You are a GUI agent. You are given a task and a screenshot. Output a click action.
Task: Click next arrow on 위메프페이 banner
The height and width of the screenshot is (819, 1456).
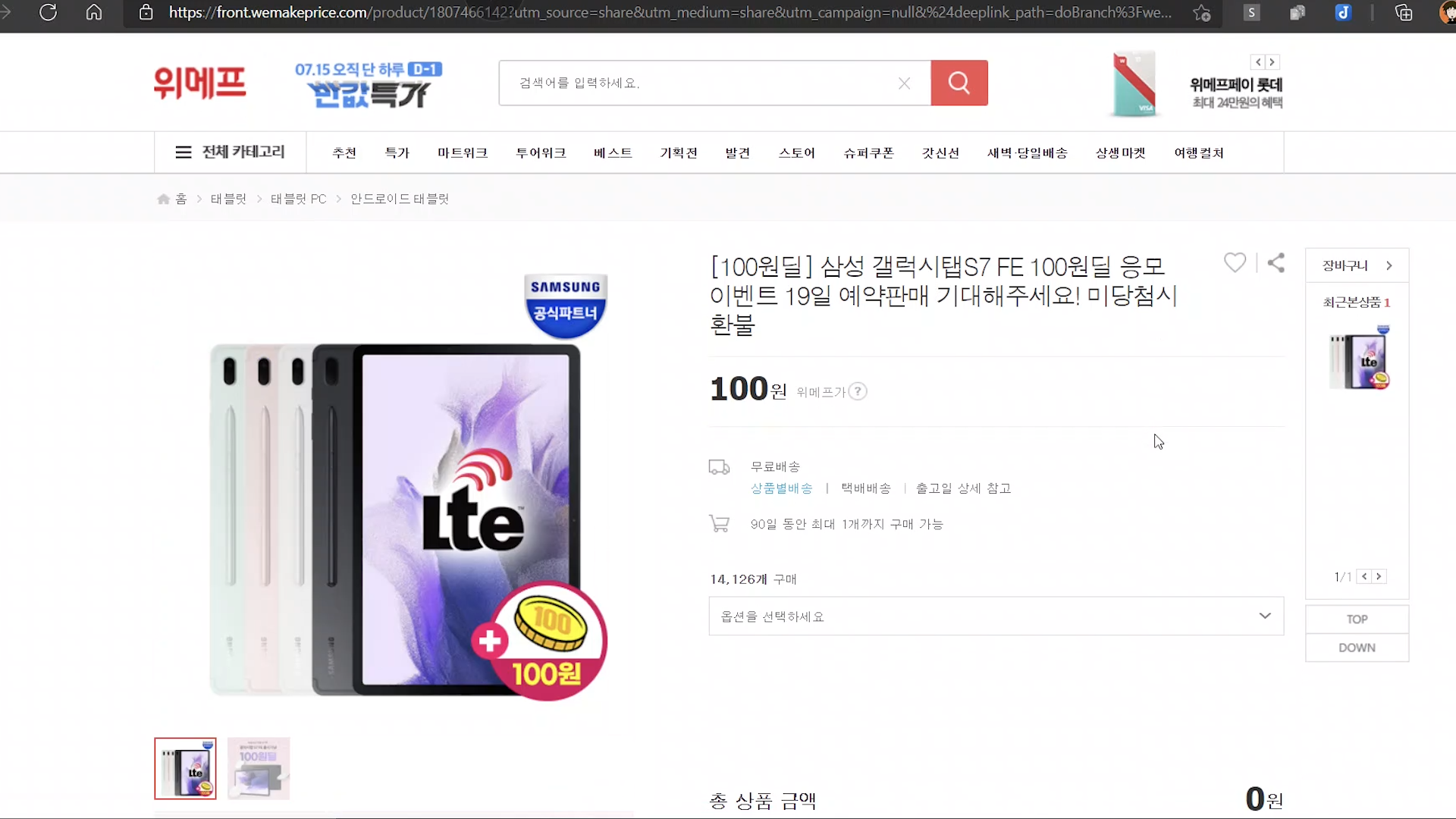click(1272, 62)
